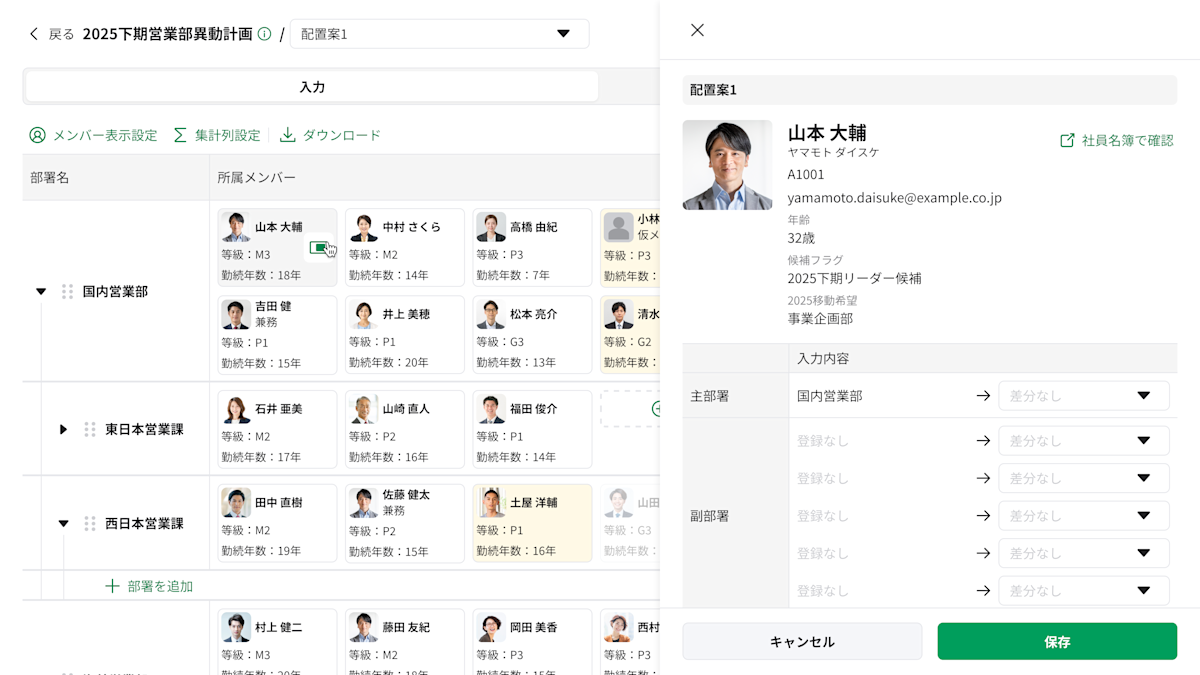Select 田中 直樹 member card
Image resolution: width=1200 pixels, height=675 pixels.
coord(277,523)
